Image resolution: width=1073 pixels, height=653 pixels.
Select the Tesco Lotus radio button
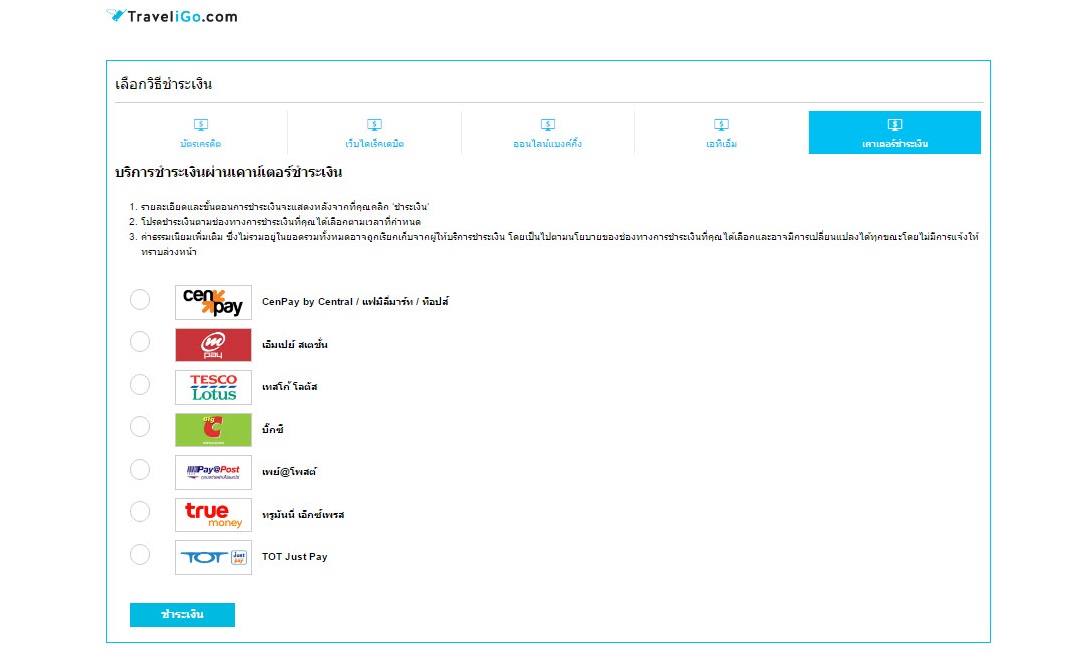pyautogui.click(x=140, y=385)
